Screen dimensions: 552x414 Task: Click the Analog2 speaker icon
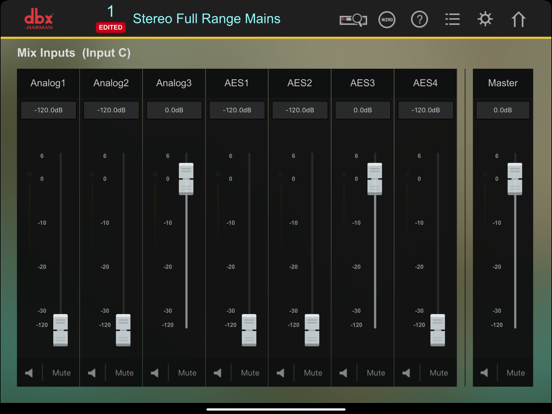[x=92, y=373]
